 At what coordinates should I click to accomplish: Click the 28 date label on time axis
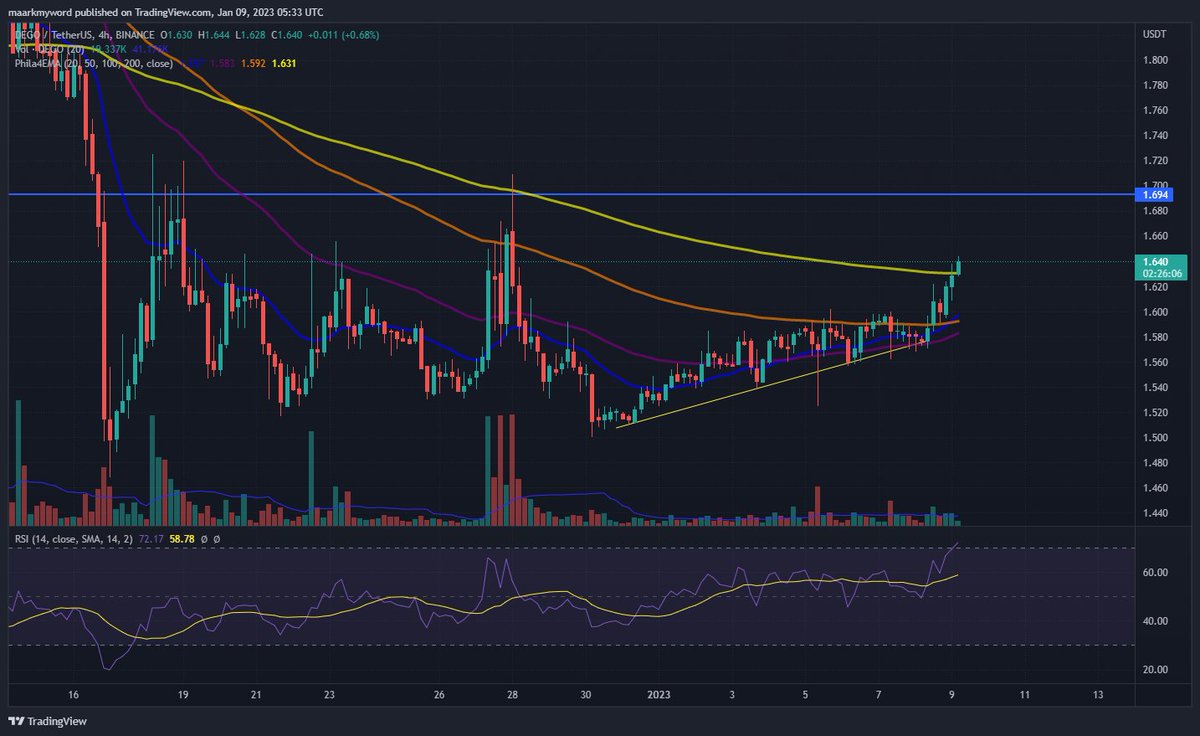click(x=512, y=694)
